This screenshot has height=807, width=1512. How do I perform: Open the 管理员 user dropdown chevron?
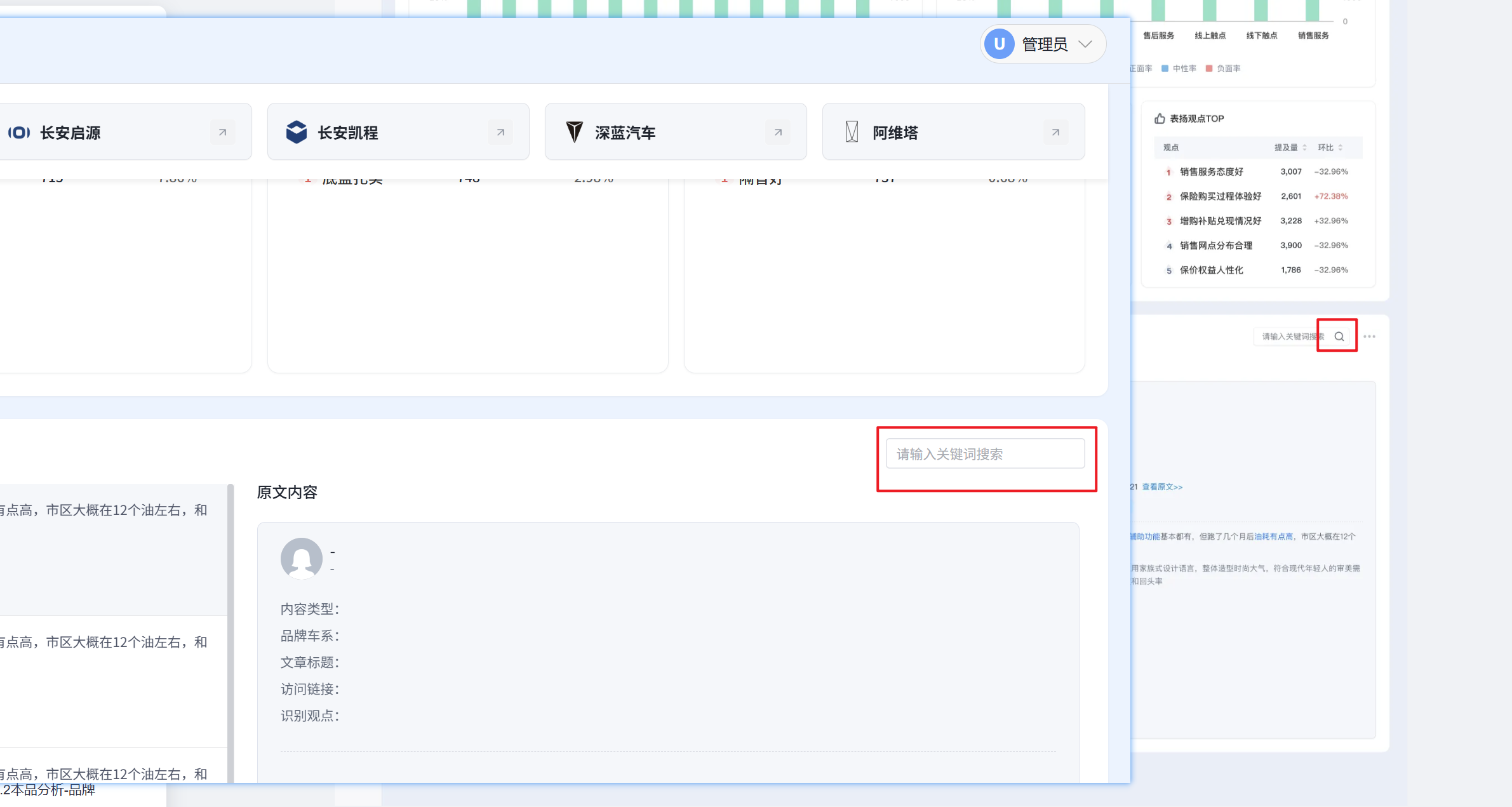(1085, 44)
